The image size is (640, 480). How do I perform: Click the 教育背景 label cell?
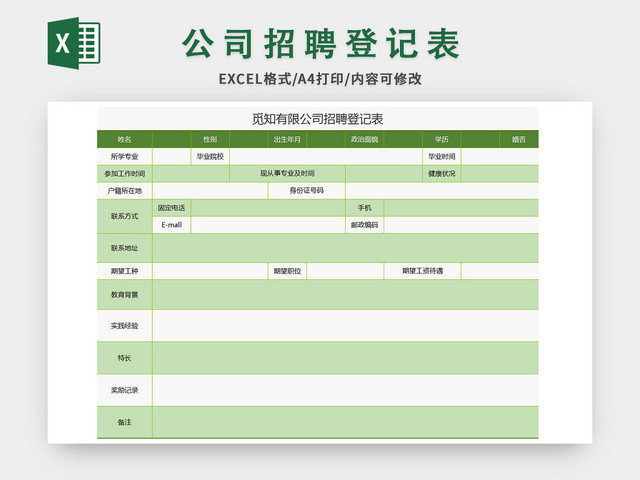pyautogui.click(x=124, y=295)
